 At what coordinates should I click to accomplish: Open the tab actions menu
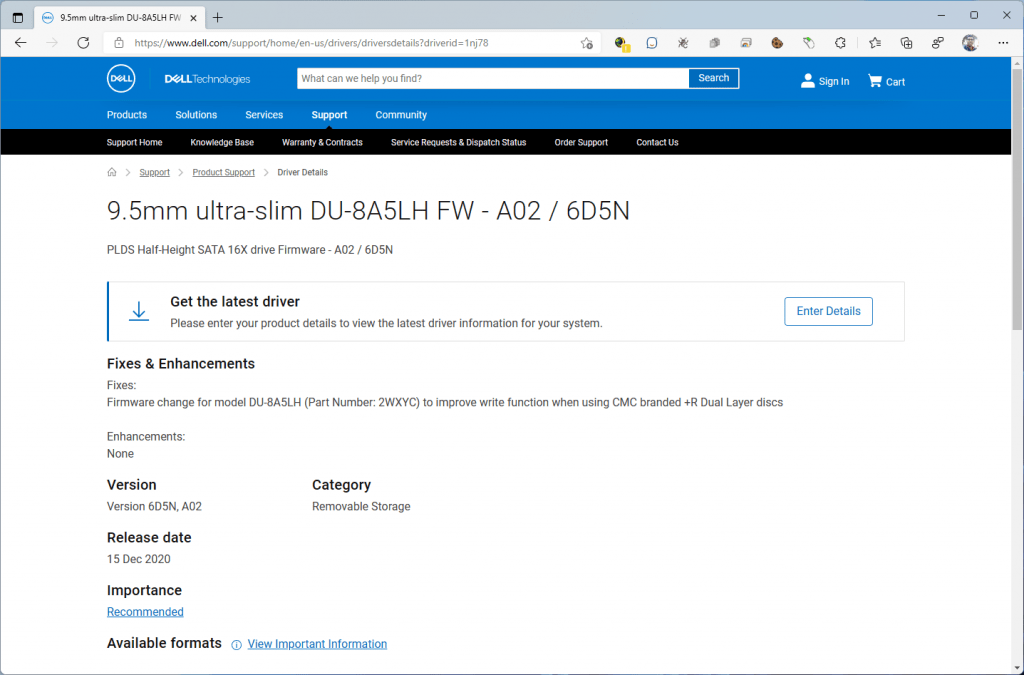(17, 17)
